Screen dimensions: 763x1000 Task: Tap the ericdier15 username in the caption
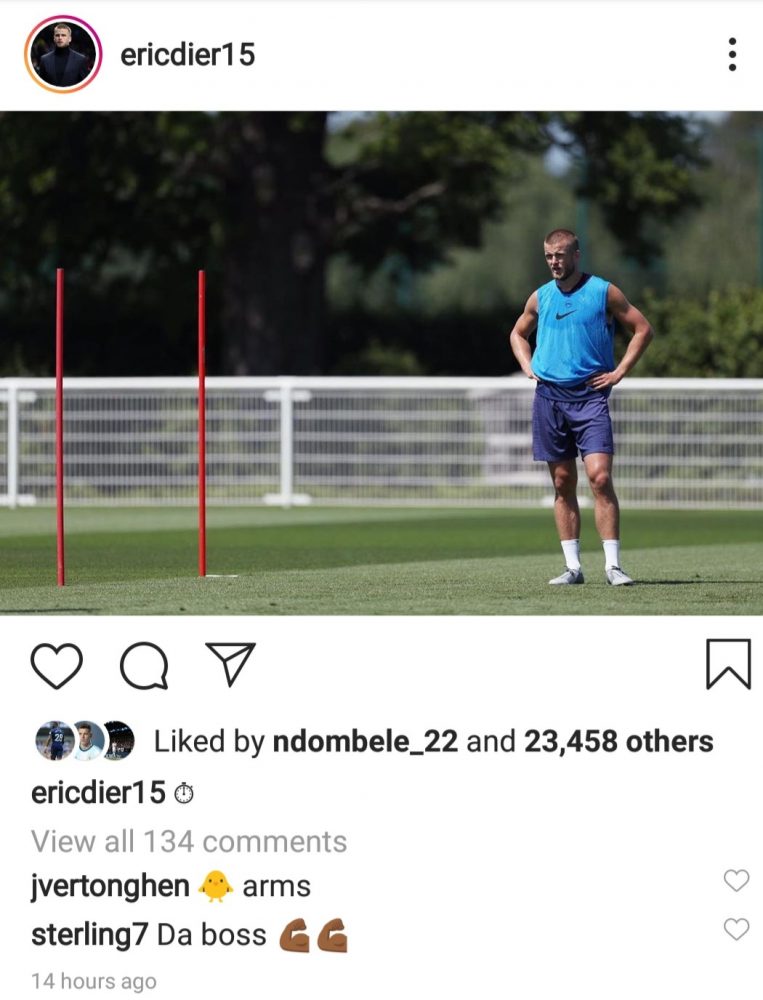pyautogui.click(x=98, y=793)
